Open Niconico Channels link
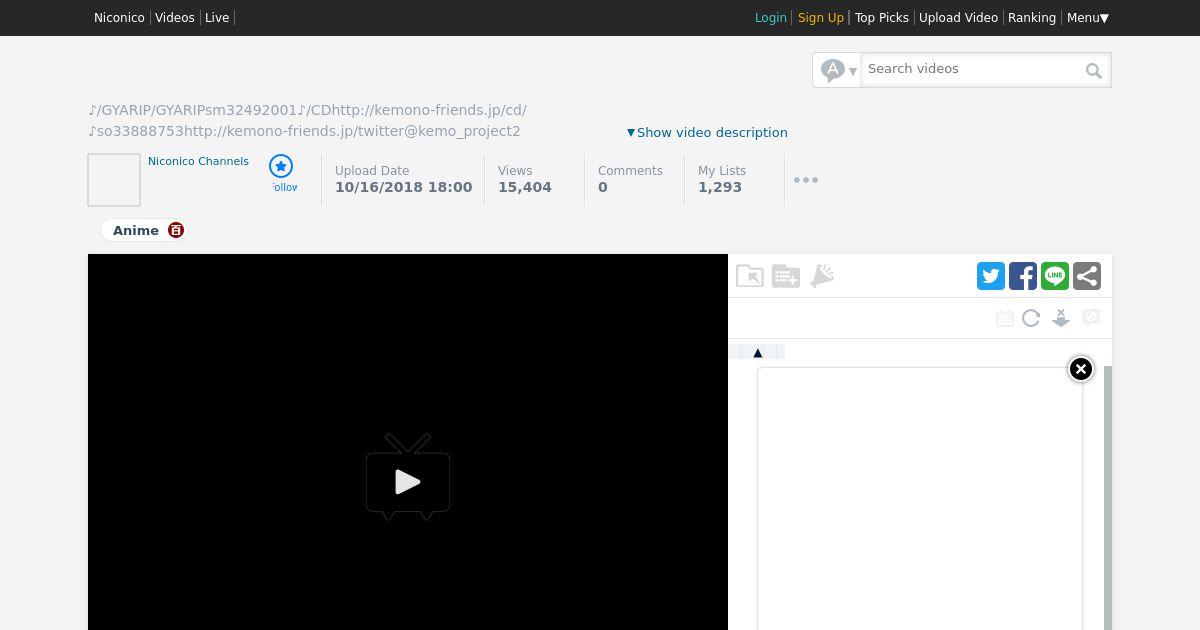This screenshot has height=630, width=1200. (198, 161)
